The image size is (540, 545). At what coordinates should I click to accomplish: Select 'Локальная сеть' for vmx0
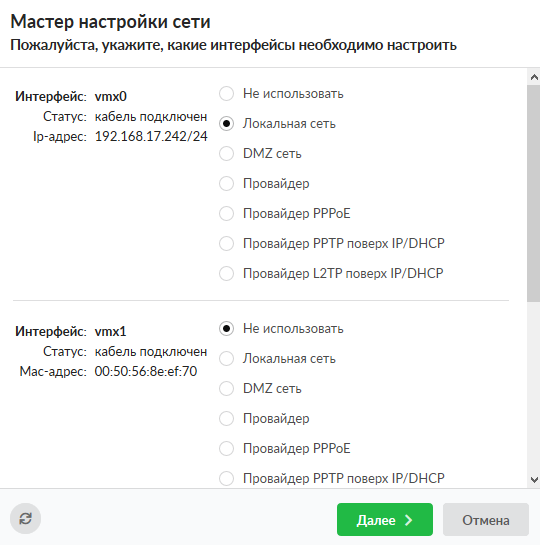click(226, 123)
